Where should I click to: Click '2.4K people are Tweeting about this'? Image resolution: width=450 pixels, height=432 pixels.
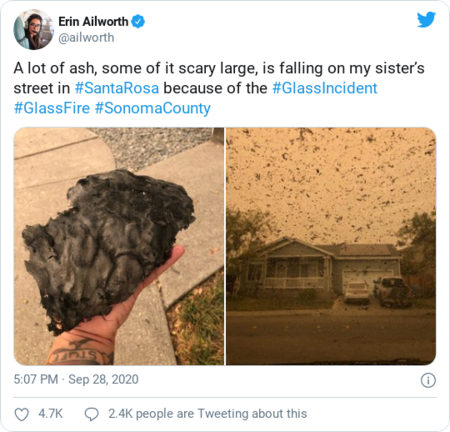point(207,414)
